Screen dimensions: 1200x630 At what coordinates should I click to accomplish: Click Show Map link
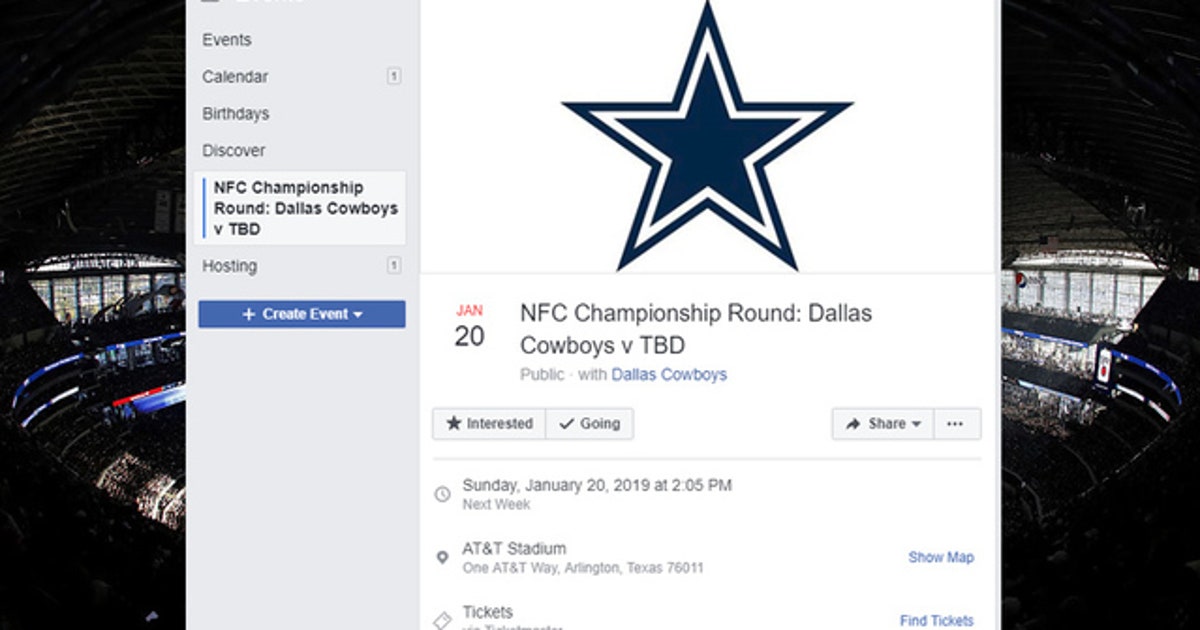[x=940, y=557]
